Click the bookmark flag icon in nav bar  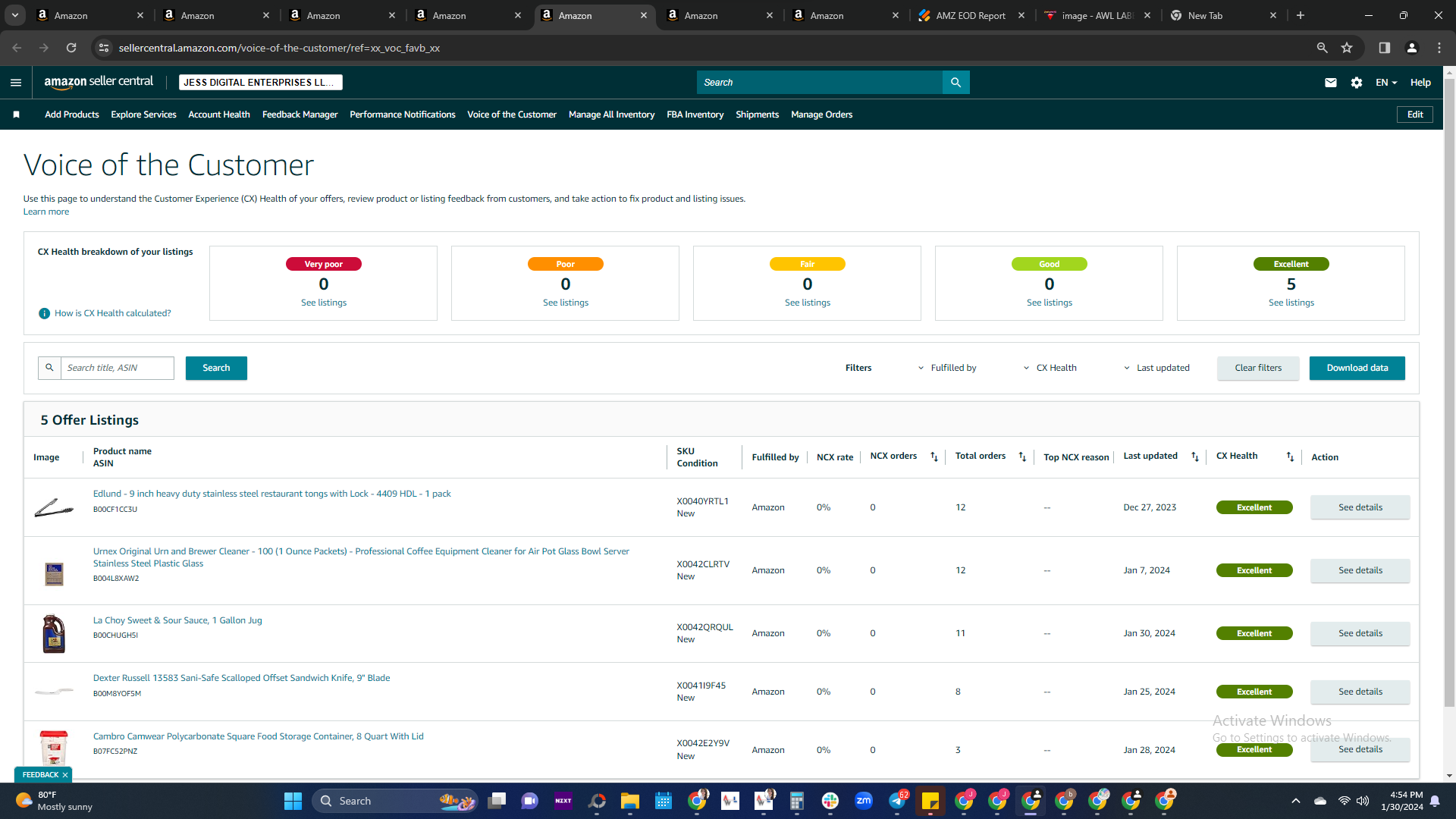17,115
